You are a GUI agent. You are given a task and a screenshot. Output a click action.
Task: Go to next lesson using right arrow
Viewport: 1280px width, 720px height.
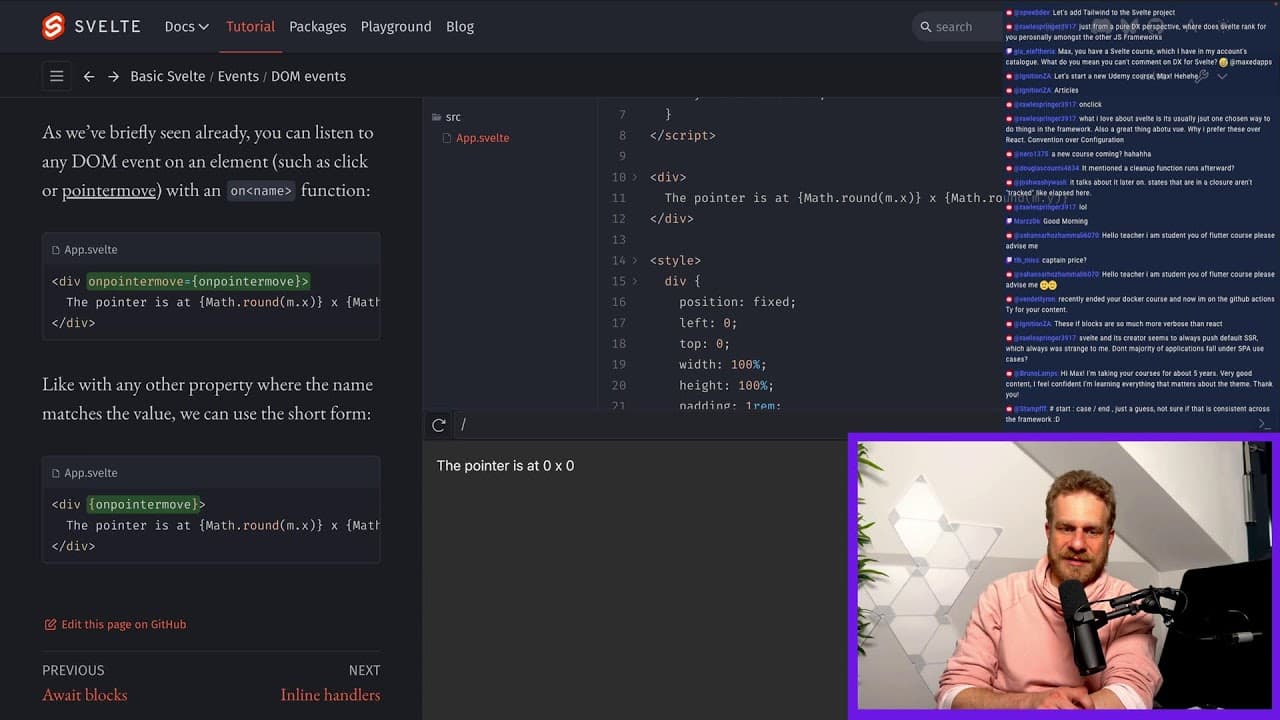coord(113,76)
